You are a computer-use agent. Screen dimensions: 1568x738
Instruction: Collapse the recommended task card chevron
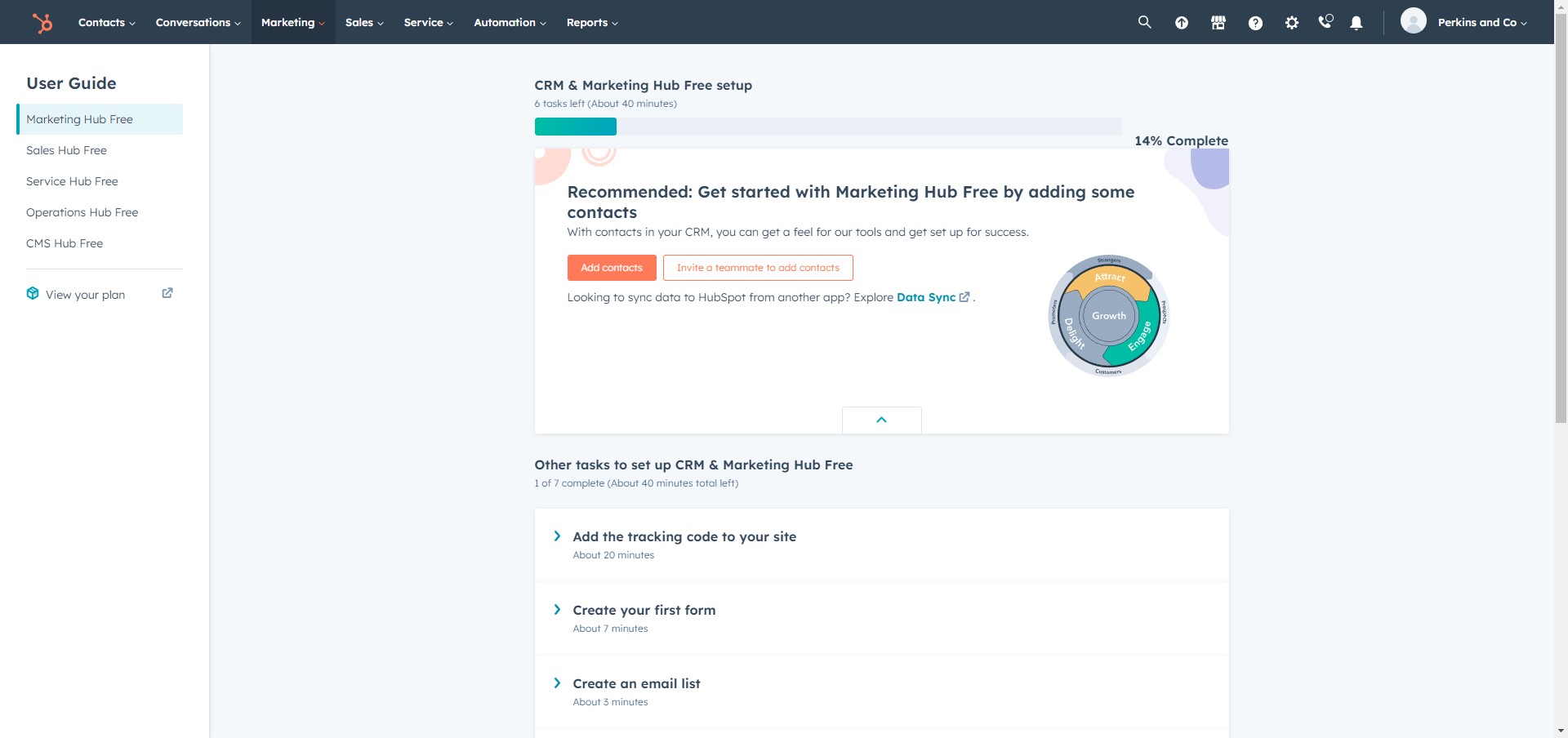[x=881, y=420]
